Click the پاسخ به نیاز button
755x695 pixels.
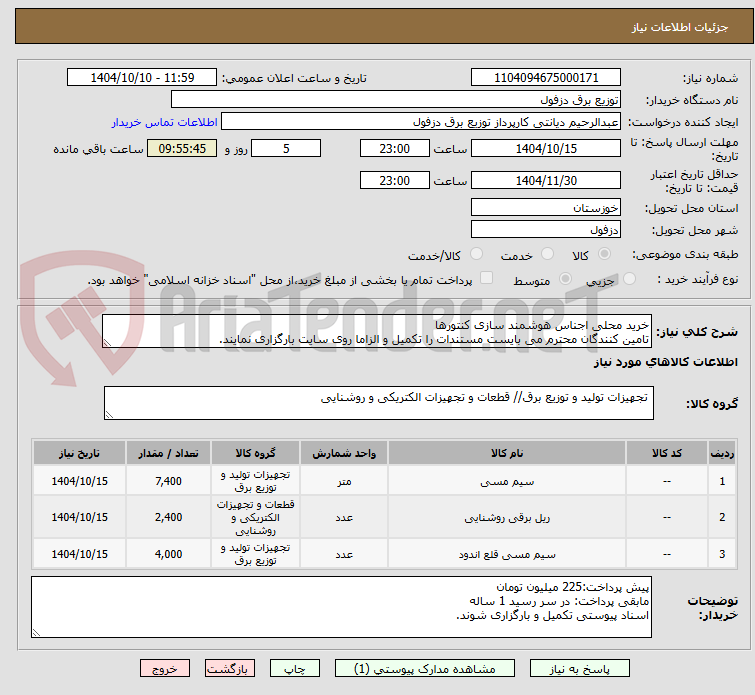(579, 669)
